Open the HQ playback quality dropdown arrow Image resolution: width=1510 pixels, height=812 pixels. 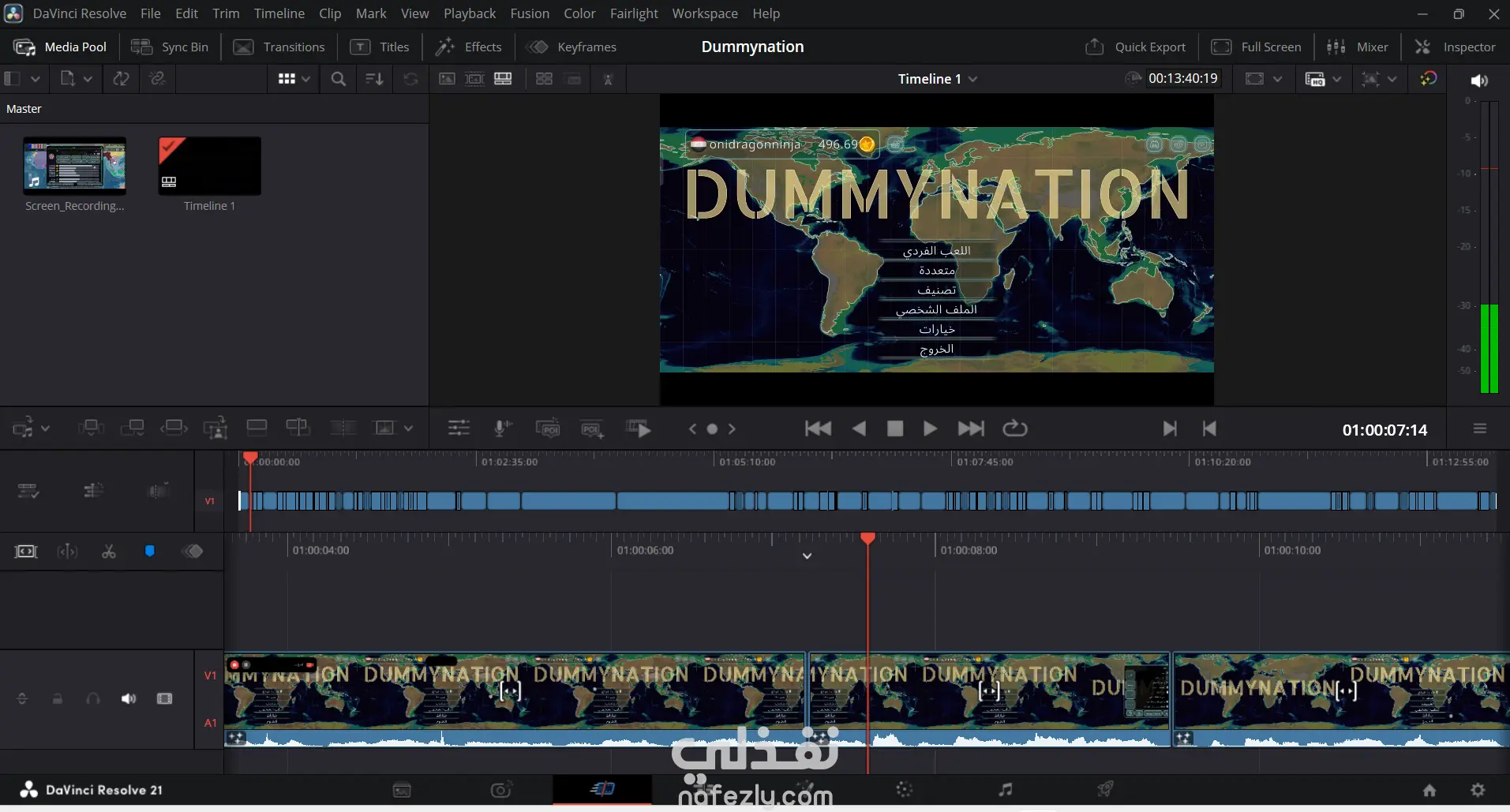(1336, 79)
